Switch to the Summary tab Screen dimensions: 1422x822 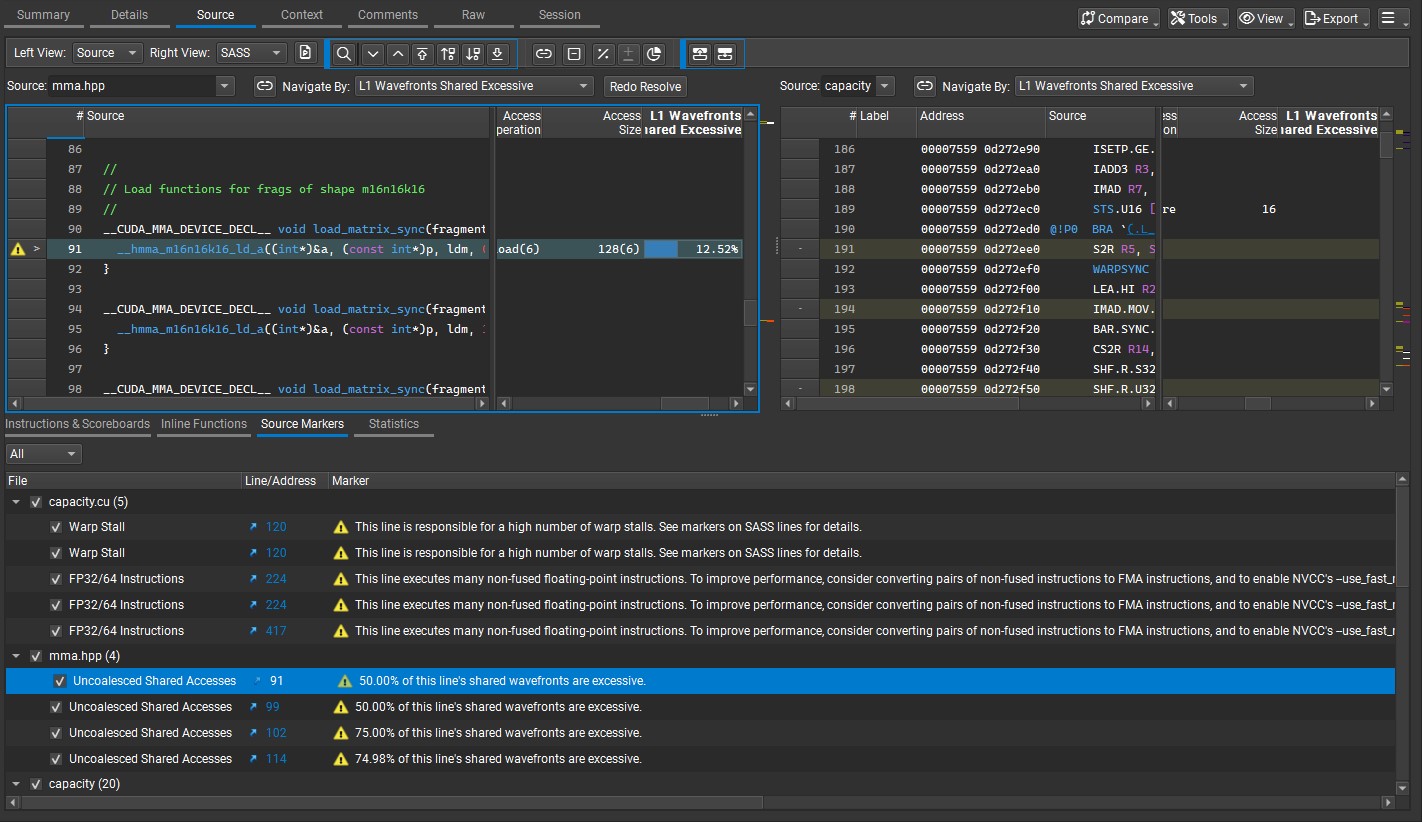[x=43, y=15]
